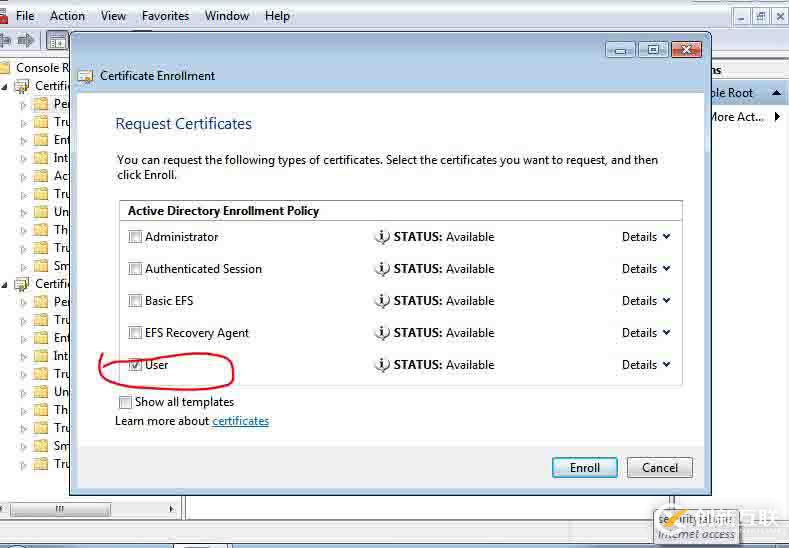The height and width of the screenshot is (548, 789).
Task: Minimize the console window
Action: (x=740, y=18)
